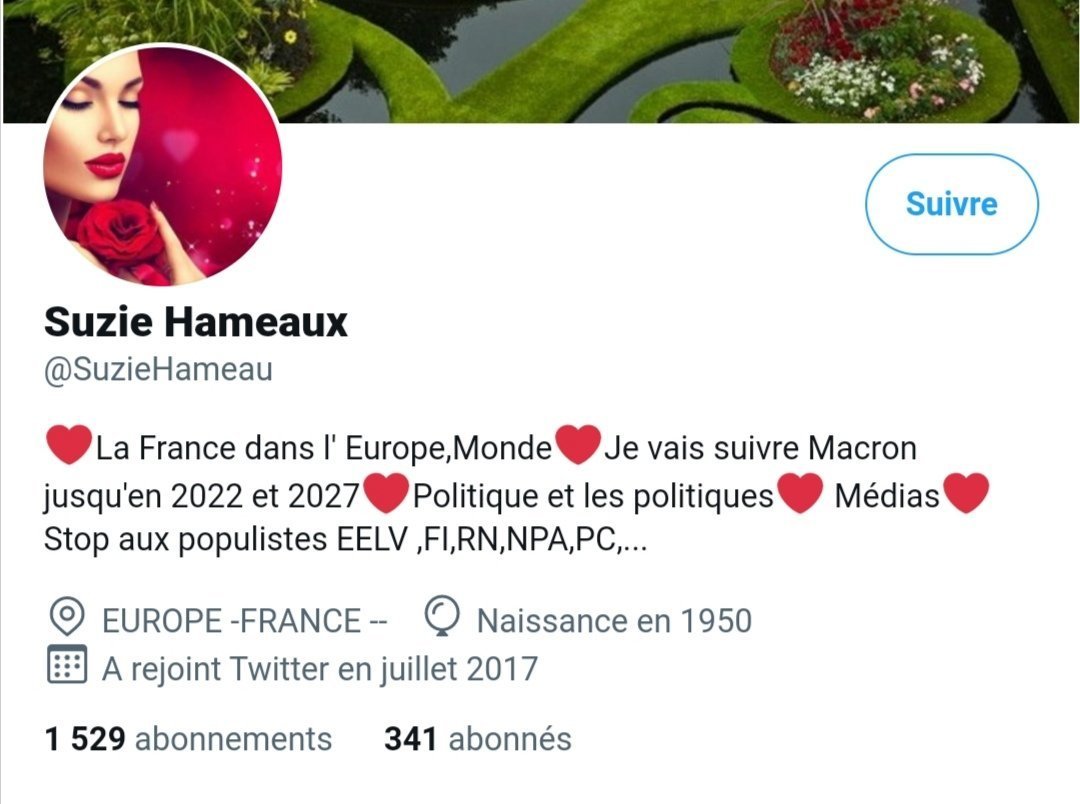Click A rejoint Twitter en juillet 2017
This screenshot has width=1080, height=804.
click(x=320, y=668)
